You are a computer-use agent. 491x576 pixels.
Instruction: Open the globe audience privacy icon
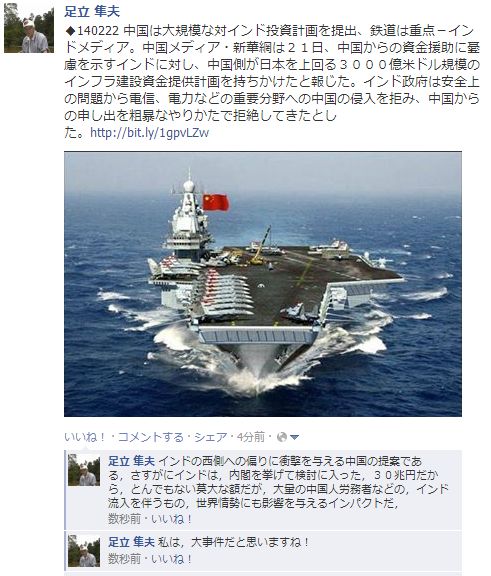282,437
